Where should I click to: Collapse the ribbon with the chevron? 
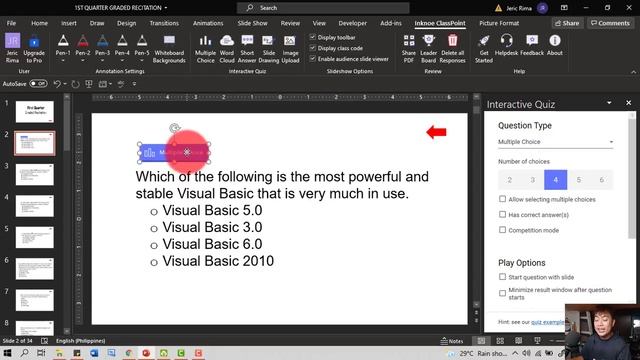(633, 72)
